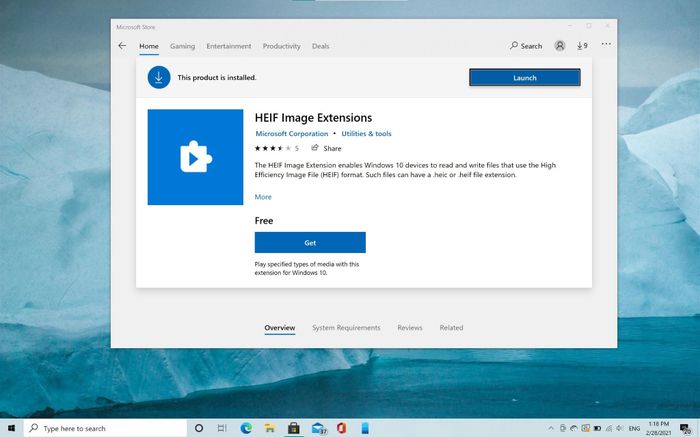The image size is (700, 437).
Task: Open the Office app on the taskbar
Action: [x=342, y=428]
